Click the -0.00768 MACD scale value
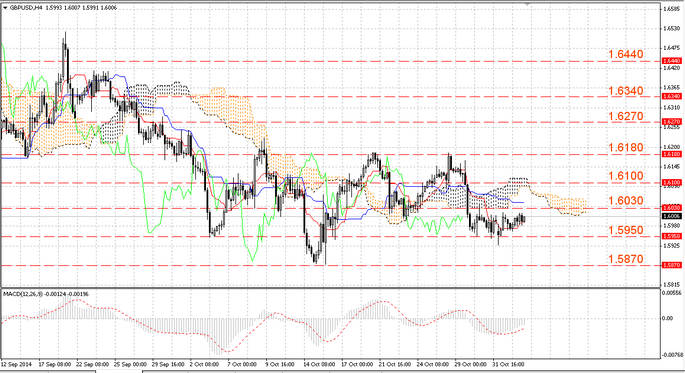 pyautogui.click(x=671, y=355)
